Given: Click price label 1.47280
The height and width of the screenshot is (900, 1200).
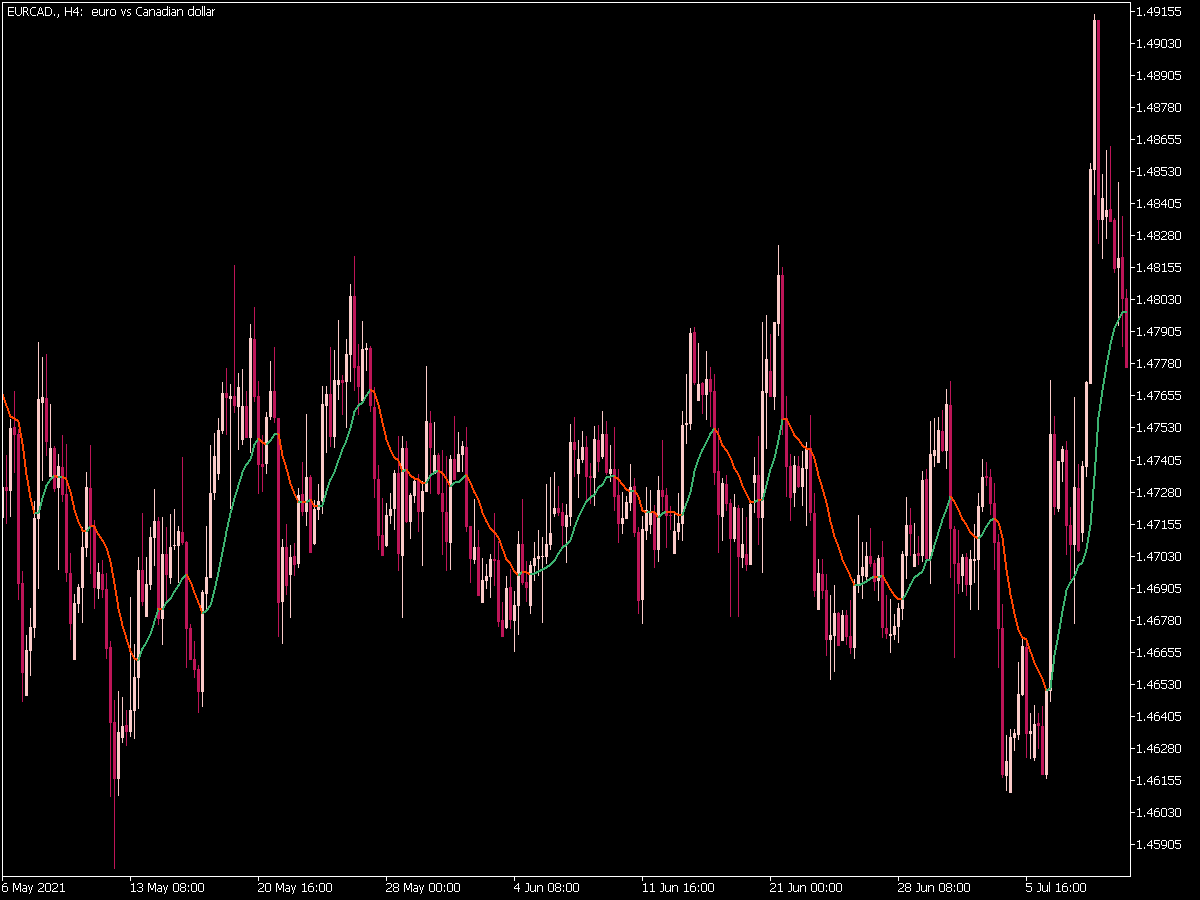Looking at the screenshot, I should (1160, 492).
